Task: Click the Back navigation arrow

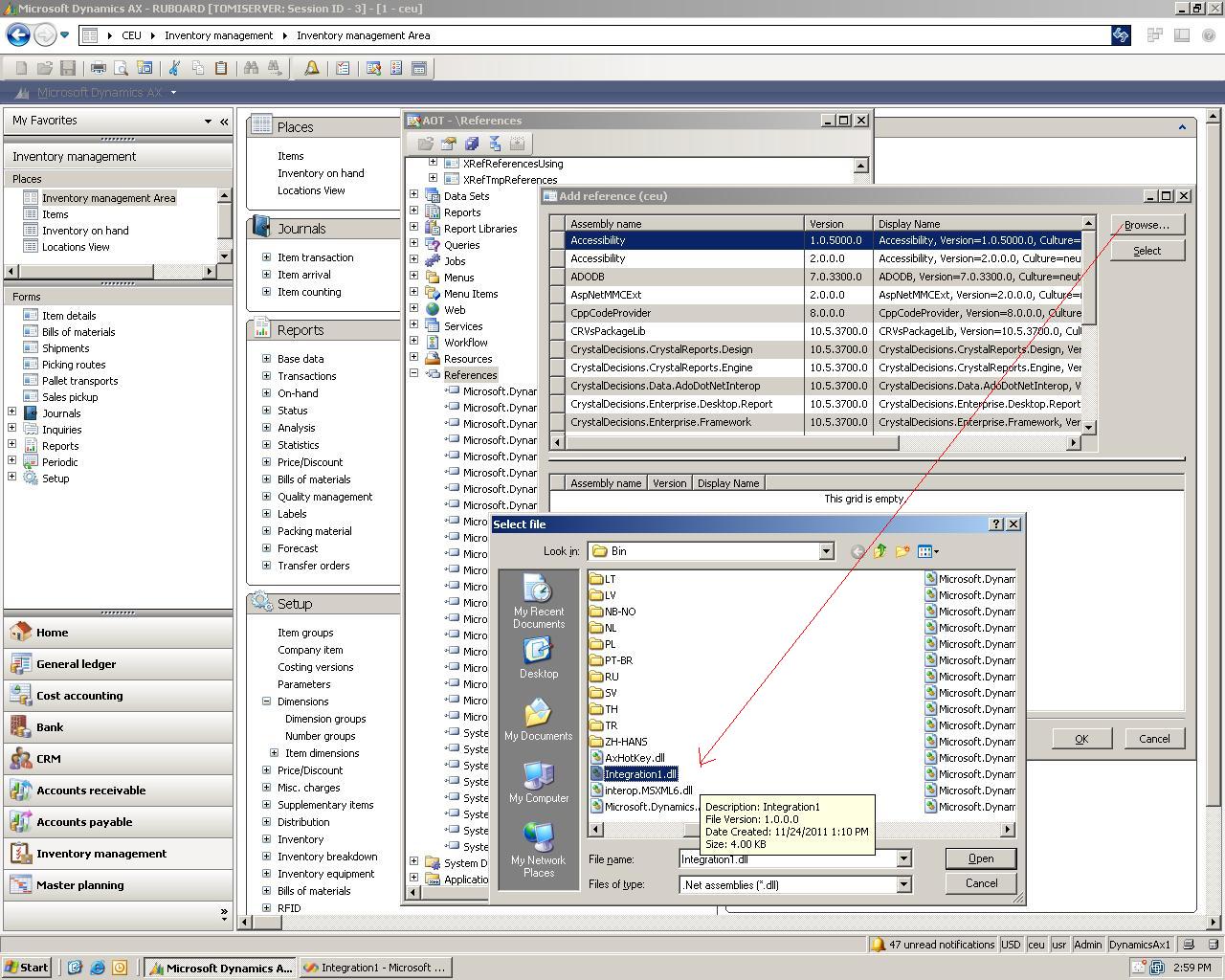Action: tap(17, 35)
